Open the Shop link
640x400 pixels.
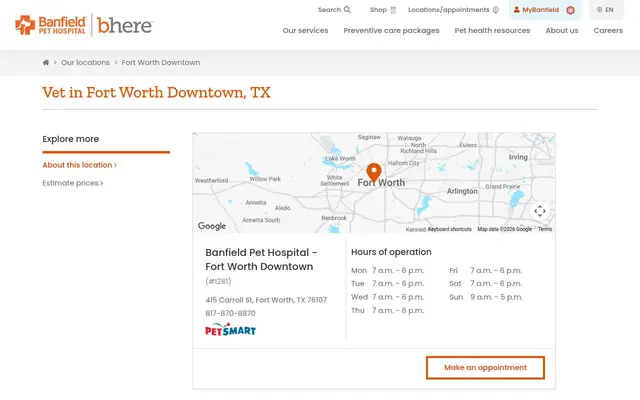(x=383, y=10)
